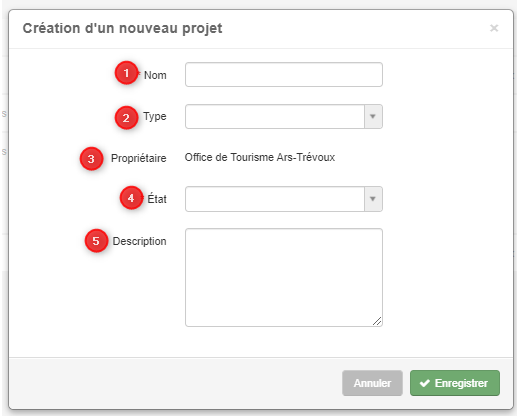Save the project with Enregistrer
Screen dimensions: 521x416
click(x=455, y=383)
